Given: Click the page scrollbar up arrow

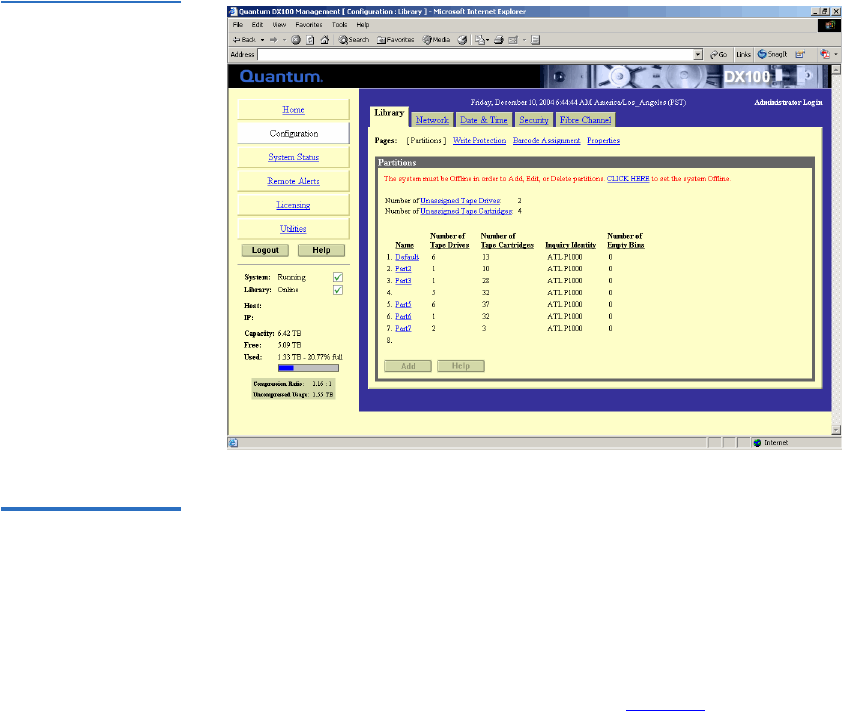Looking at the screenshot, I should click(x=836, y=70).
